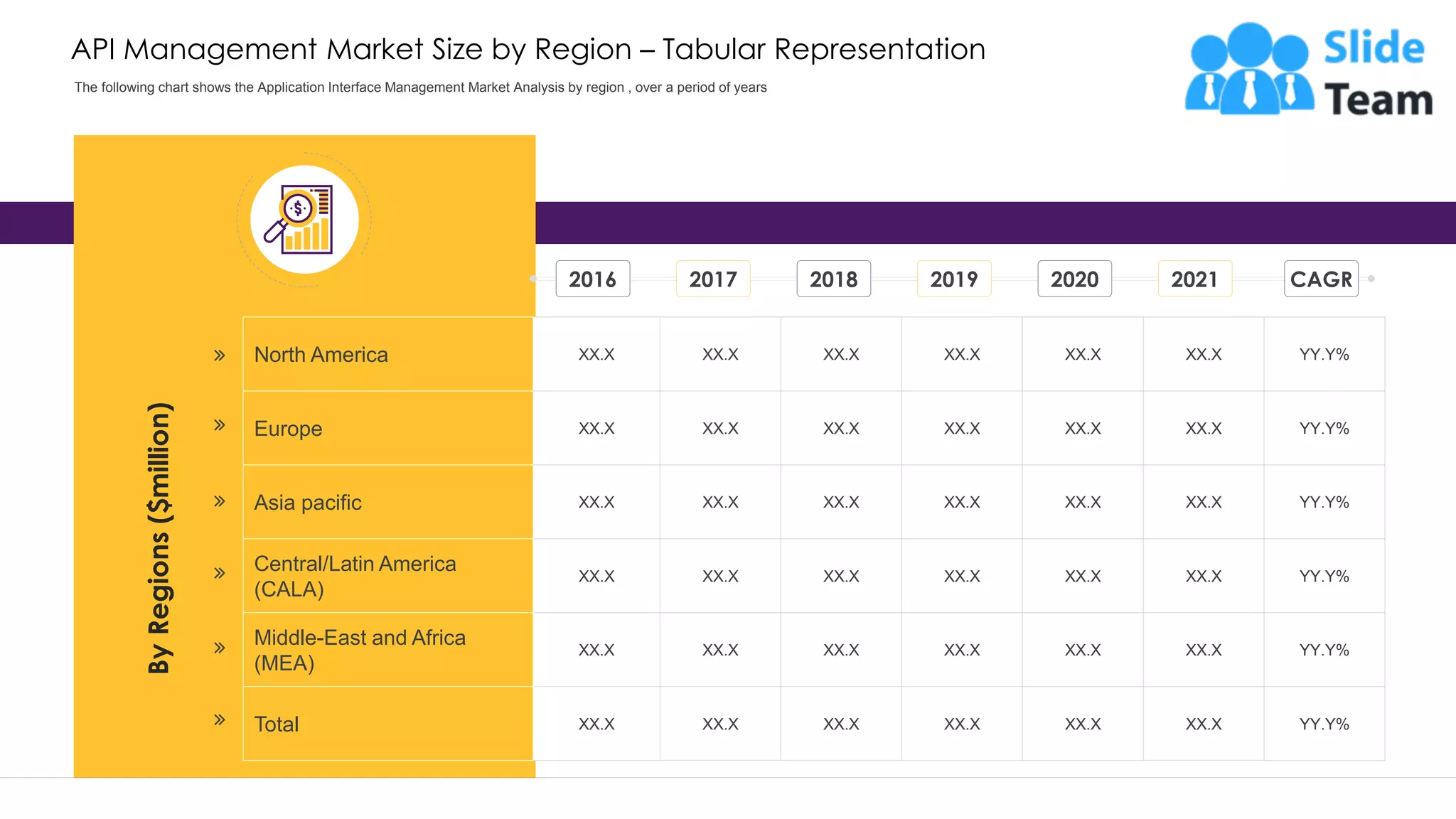
Task: Click the purple horizontal banner
Action: [x=995, y=223]
